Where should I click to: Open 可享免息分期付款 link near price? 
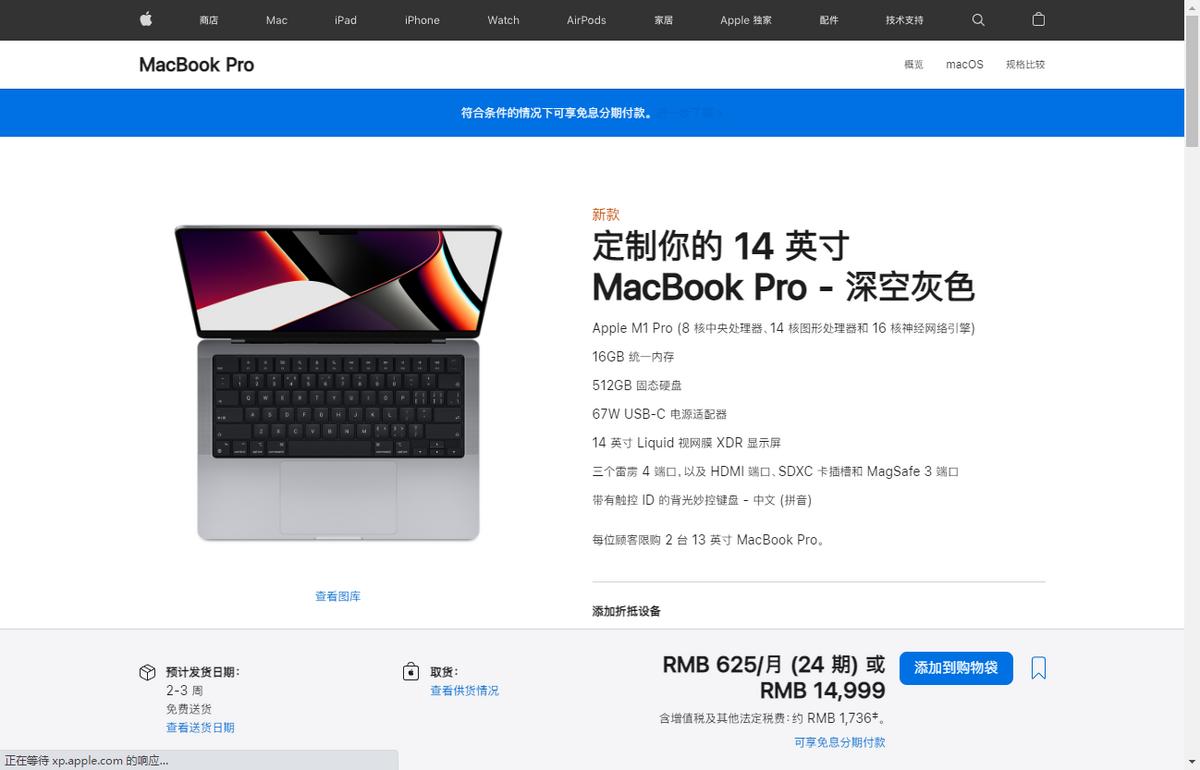tap(840, 742)
